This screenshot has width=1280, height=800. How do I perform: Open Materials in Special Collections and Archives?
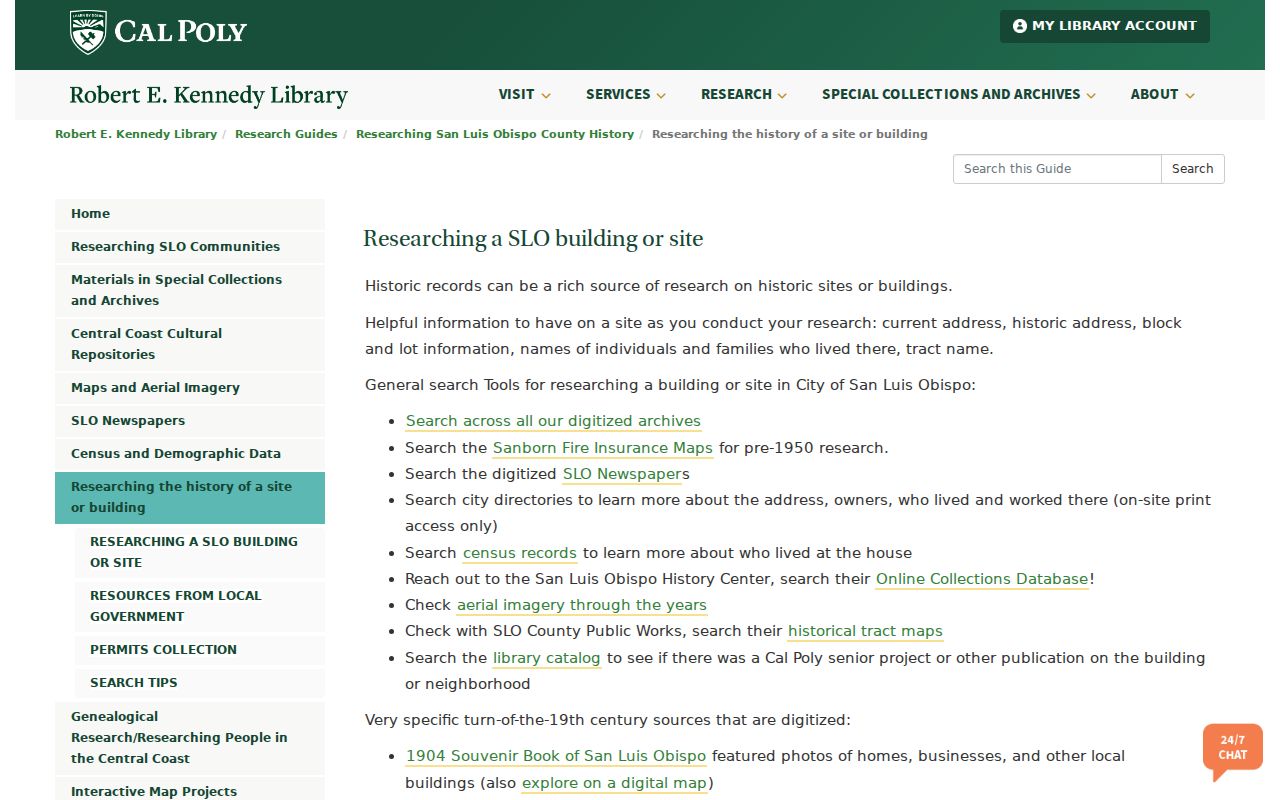[x=190, y=290]
